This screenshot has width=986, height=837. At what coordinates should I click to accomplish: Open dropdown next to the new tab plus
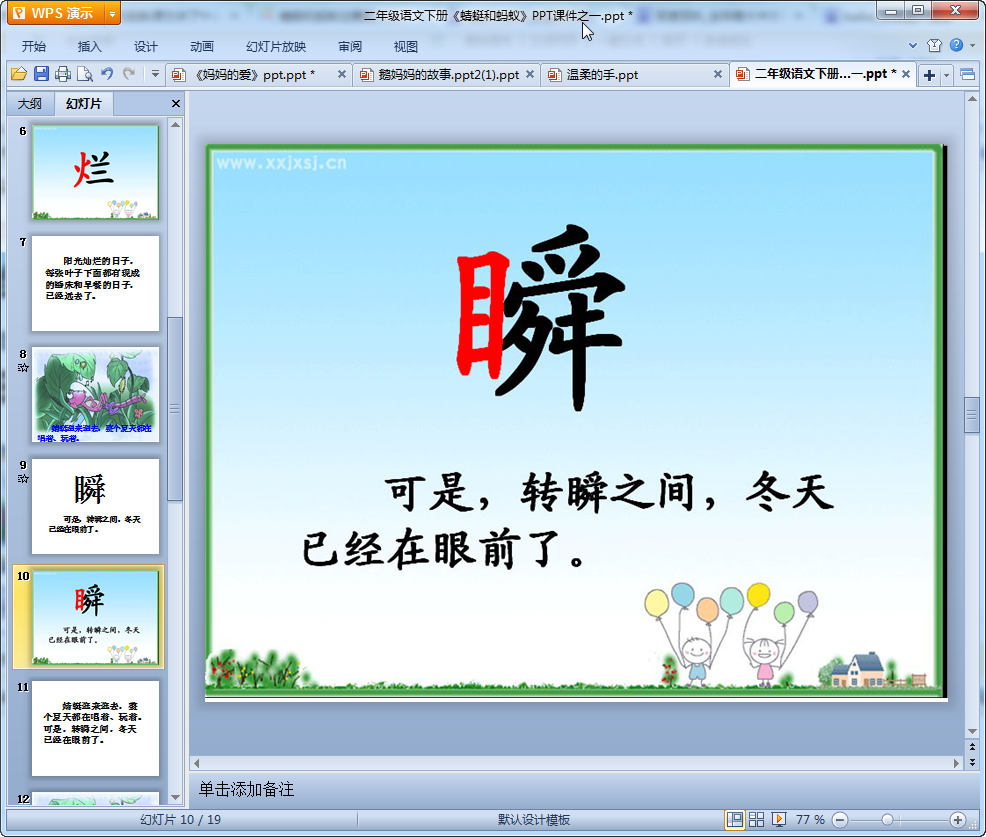[946, 75]
